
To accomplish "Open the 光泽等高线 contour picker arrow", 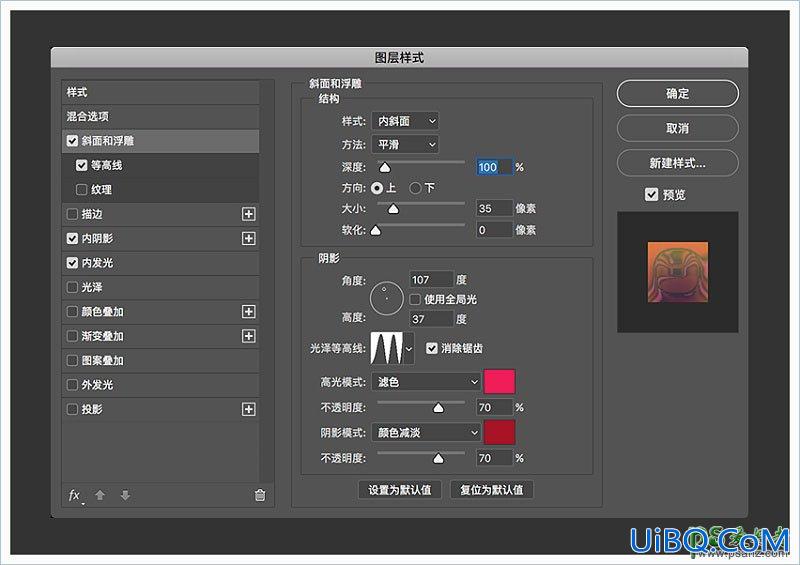I will 409,349.
